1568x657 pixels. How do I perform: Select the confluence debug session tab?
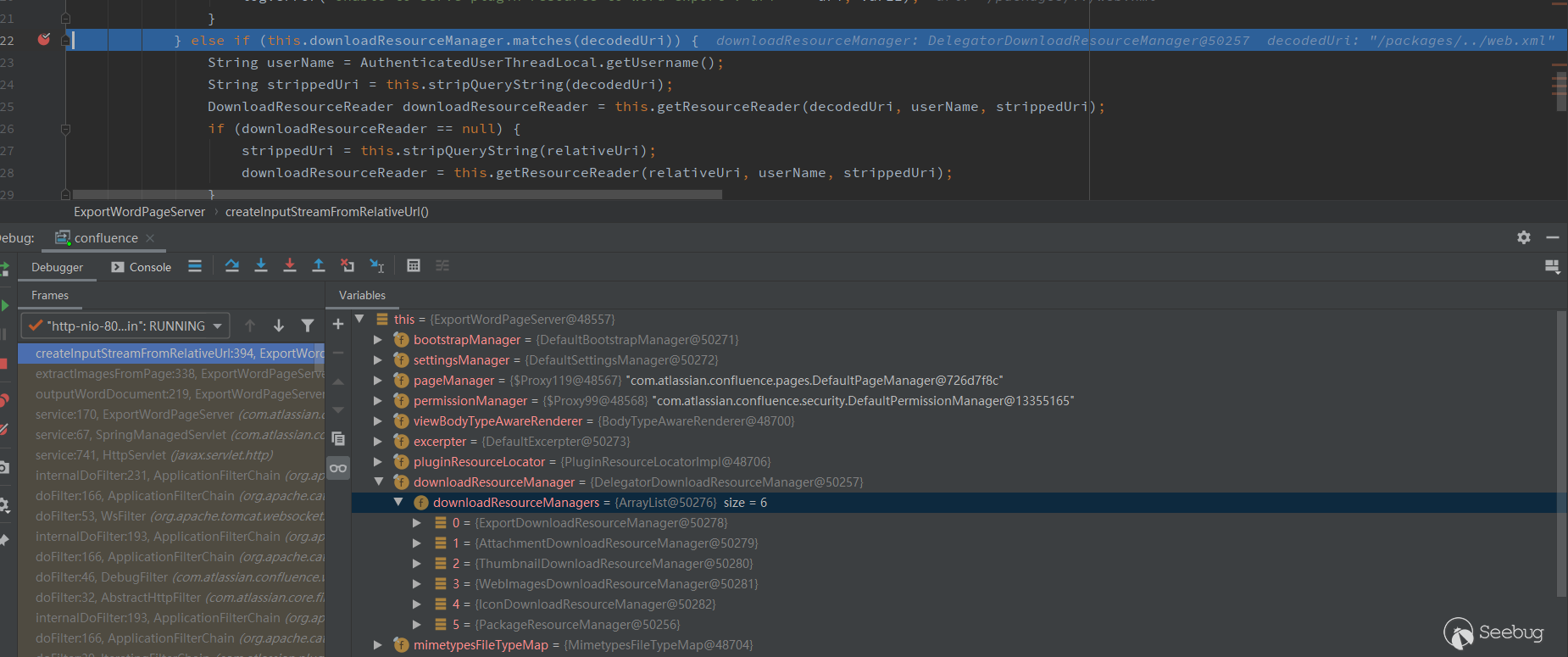105,238
